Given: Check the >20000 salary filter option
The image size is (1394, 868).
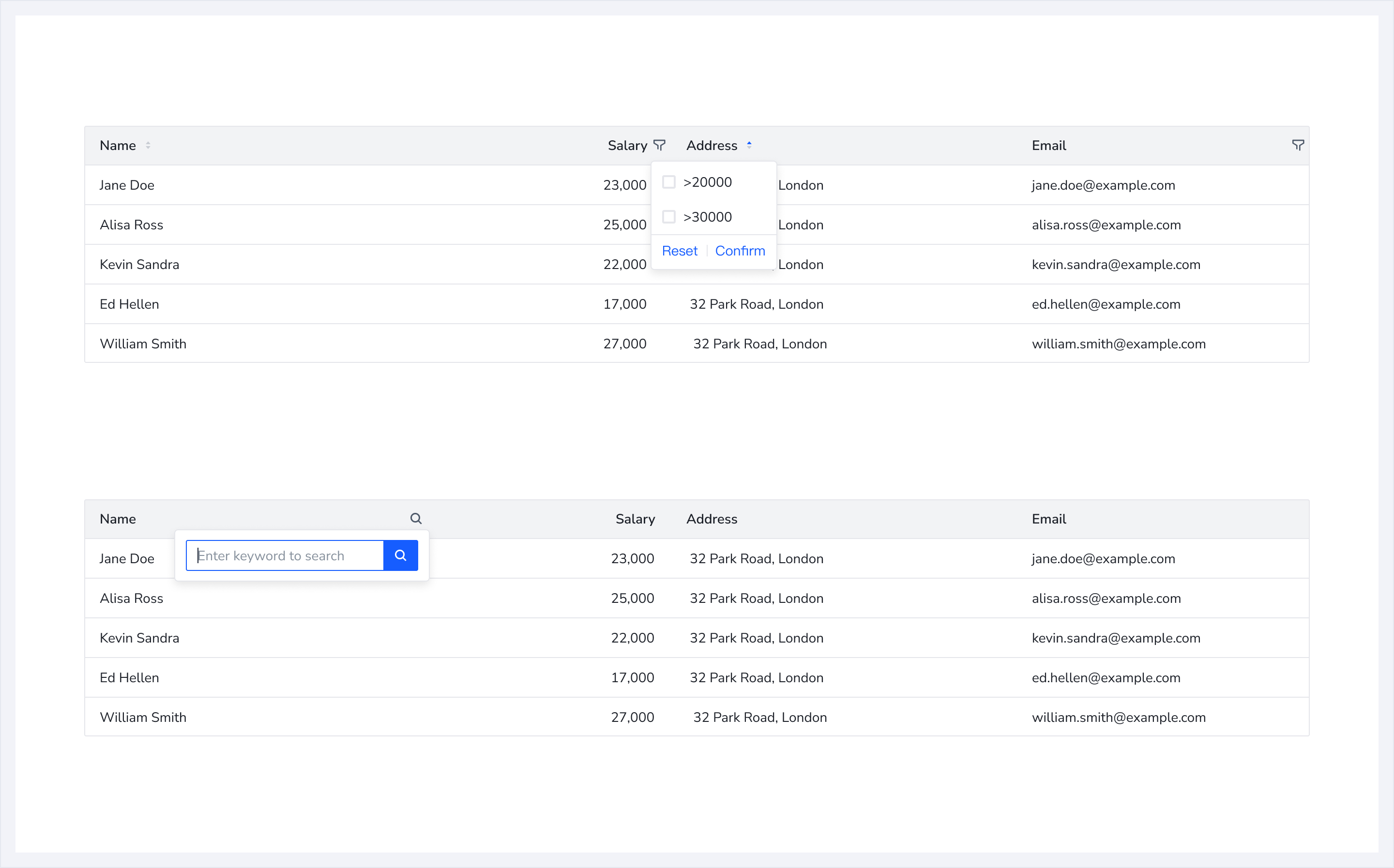Looking at the screenshot, I should [669, 182].
